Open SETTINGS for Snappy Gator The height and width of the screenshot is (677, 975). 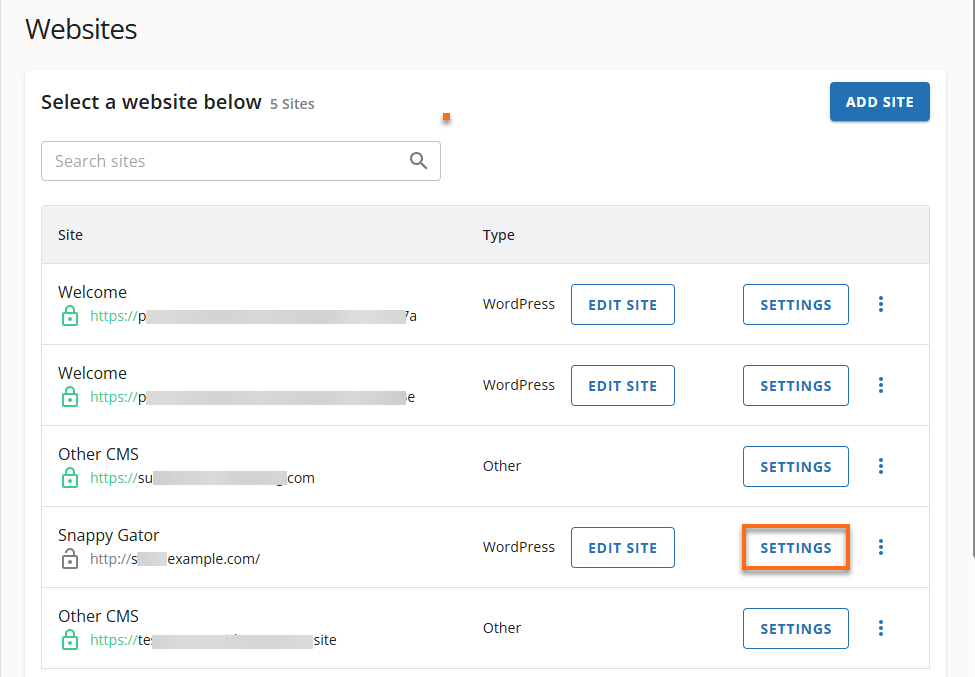pyautogui.click(x=795, y=547)
